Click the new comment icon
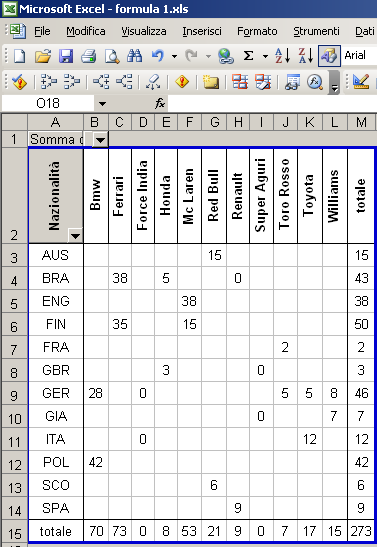 [x=211, y=82]
